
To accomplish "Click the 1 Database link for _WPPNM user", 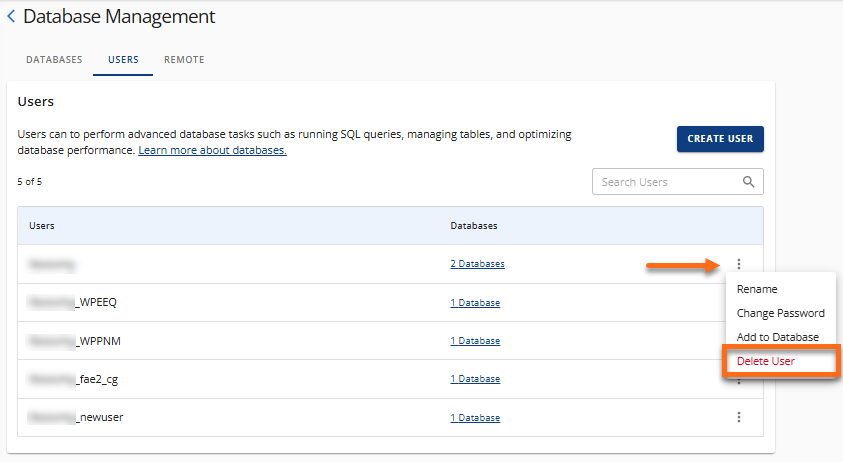I will [475, 341].
